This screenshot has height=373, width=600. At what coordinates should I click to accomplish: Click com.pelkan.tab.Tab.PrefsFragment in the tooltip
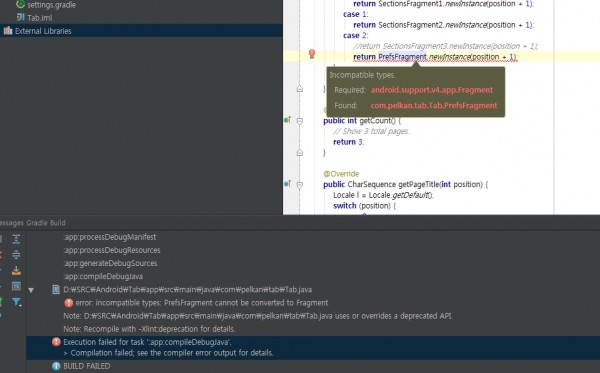tap(434, 106)
